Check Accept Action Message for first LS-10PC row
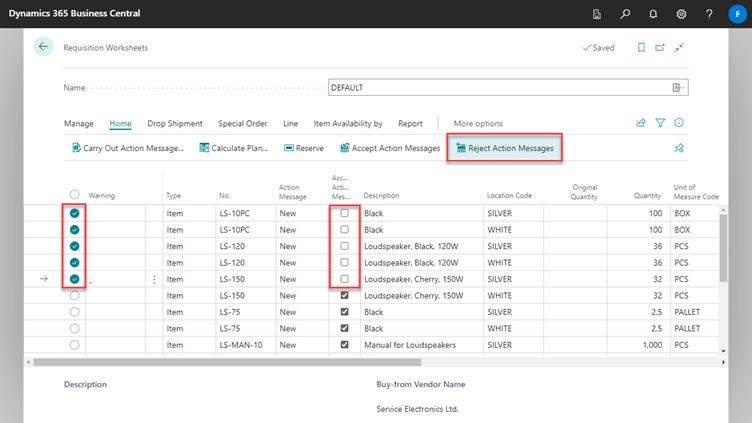 (x=344, y=214)
